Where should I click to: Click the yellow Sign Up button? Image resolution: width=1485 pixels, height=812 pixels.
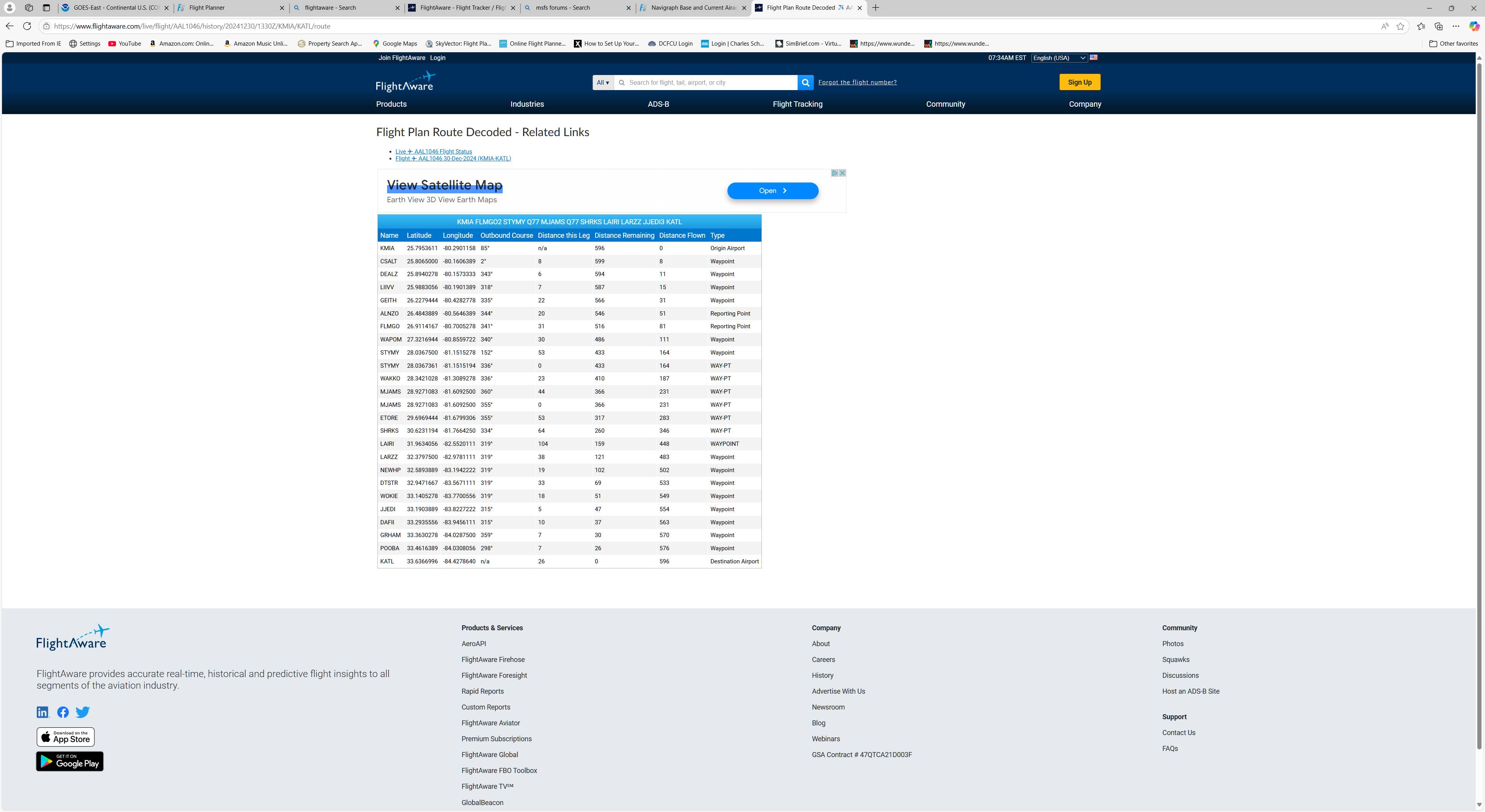tap(1079, 82)
